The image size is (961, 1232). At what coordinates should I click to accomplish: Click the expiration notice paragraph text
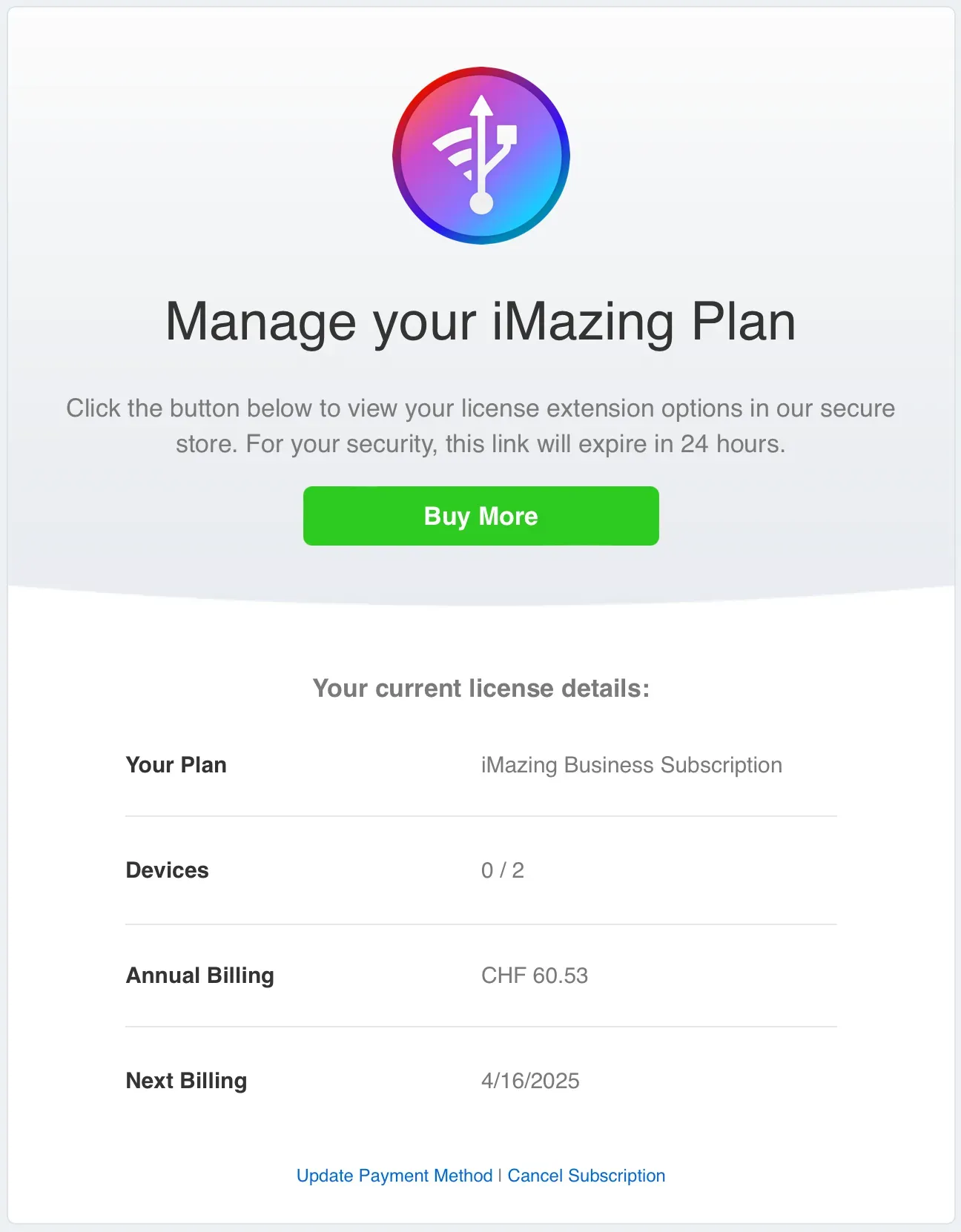pos(480,425)
